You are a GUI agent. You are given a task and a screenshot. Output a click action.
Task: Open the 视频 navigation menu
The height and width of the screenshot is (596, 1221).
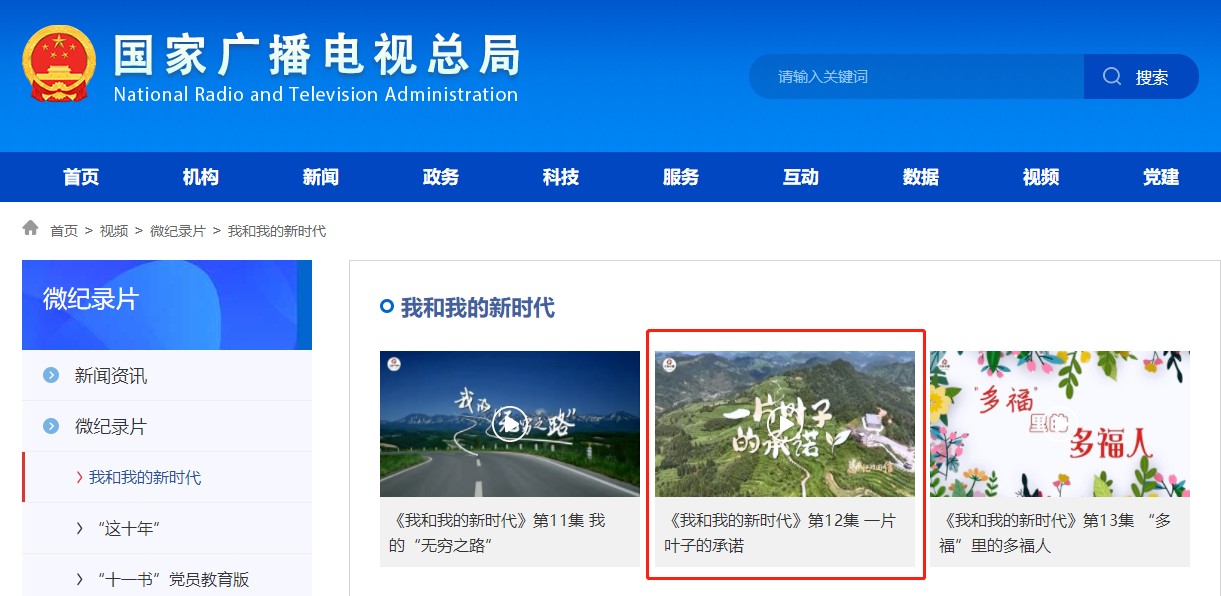1039,177
